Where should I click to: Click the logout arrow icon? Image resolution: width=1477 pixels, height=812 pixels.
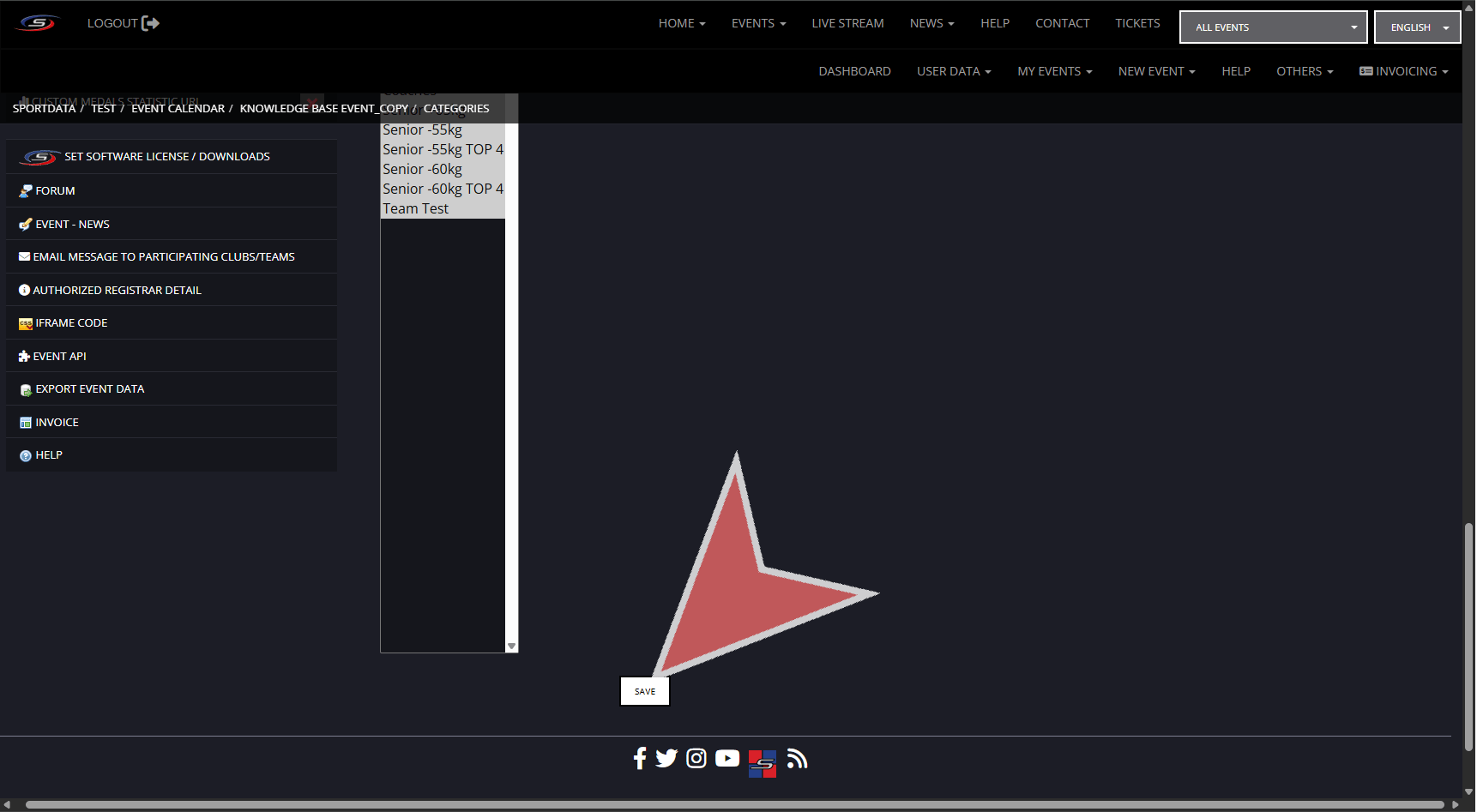[151, 23]
